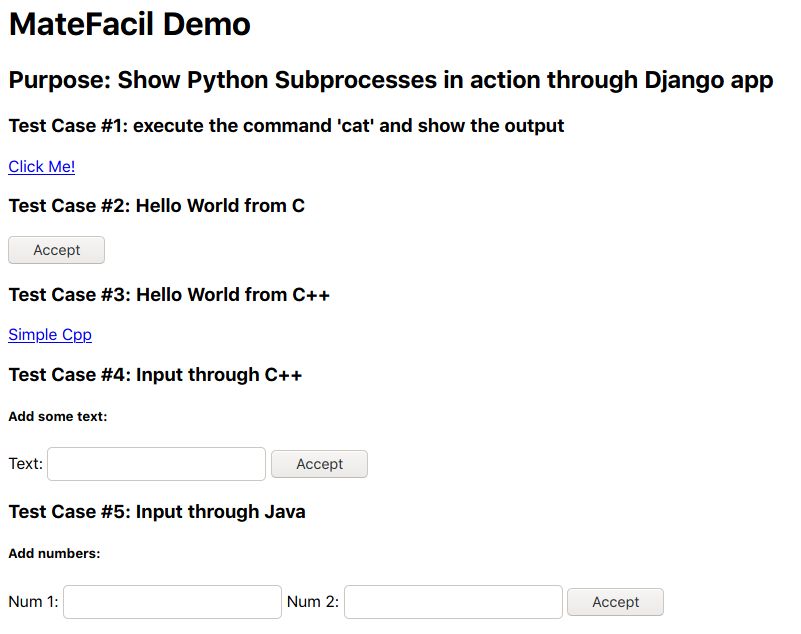Click the 'Num 2:' field label

point(313,602)
